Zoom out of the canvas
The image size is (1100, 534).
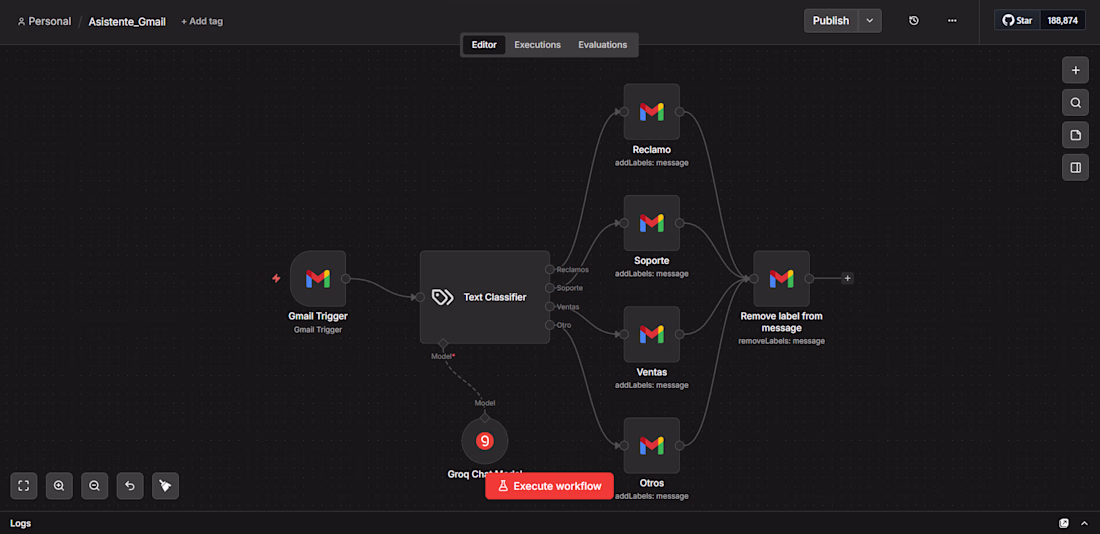95,486
